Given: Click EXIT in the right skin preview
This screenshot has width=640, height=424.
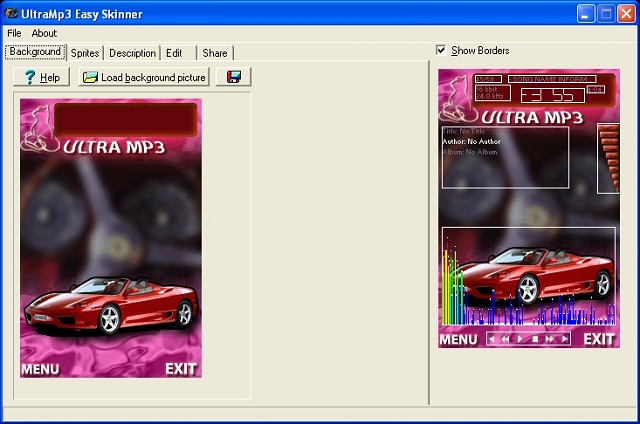Looking at the screenshot, I should pos(599,339).
